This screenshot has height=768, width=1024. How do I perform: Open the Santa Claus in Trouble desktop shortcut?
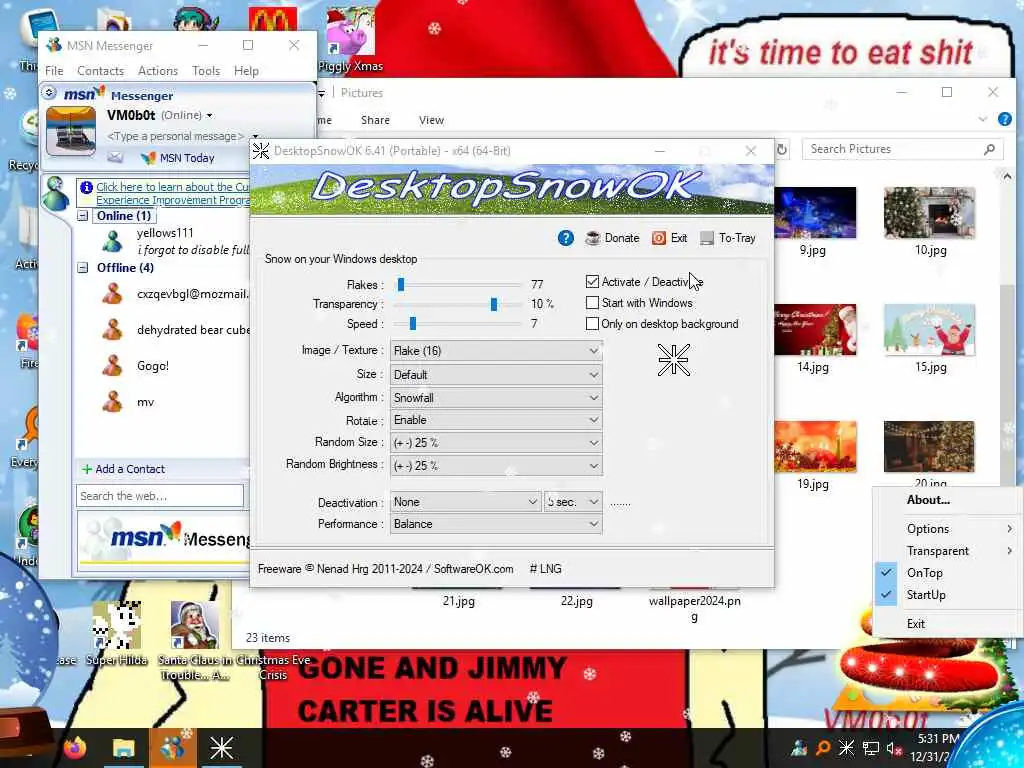coord(194,640)
